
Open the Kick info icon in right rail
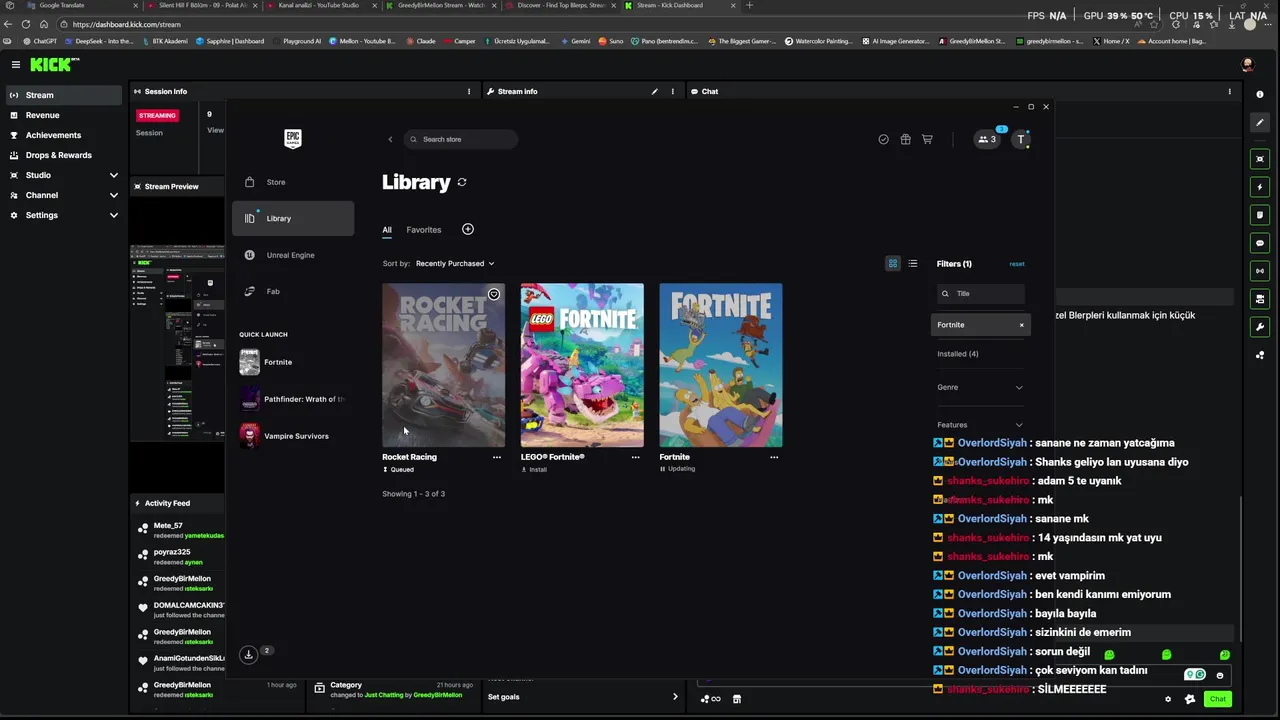coord(1260,94)
